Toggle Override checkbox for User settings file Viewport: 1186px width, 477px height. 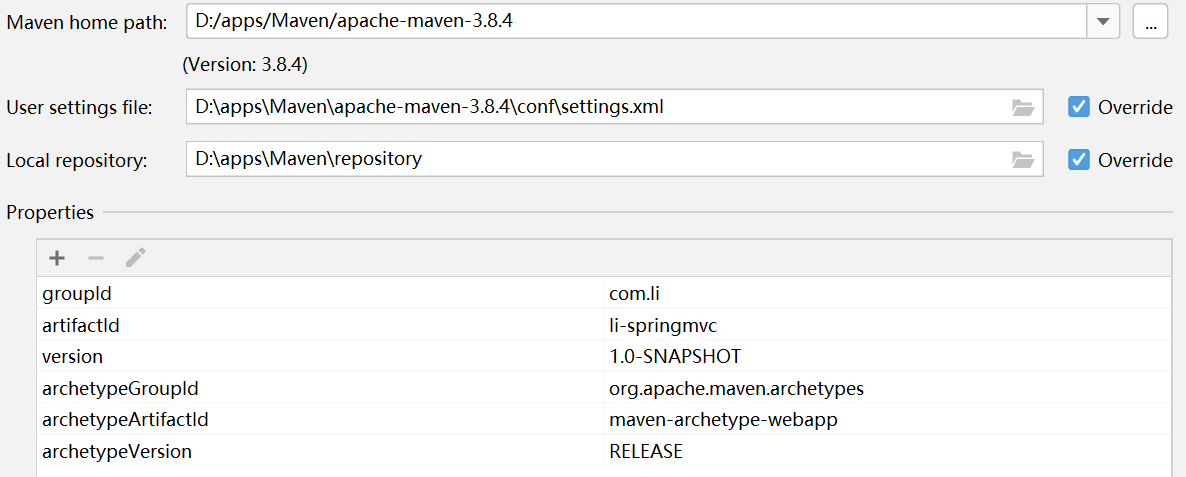coord(1079,107)
